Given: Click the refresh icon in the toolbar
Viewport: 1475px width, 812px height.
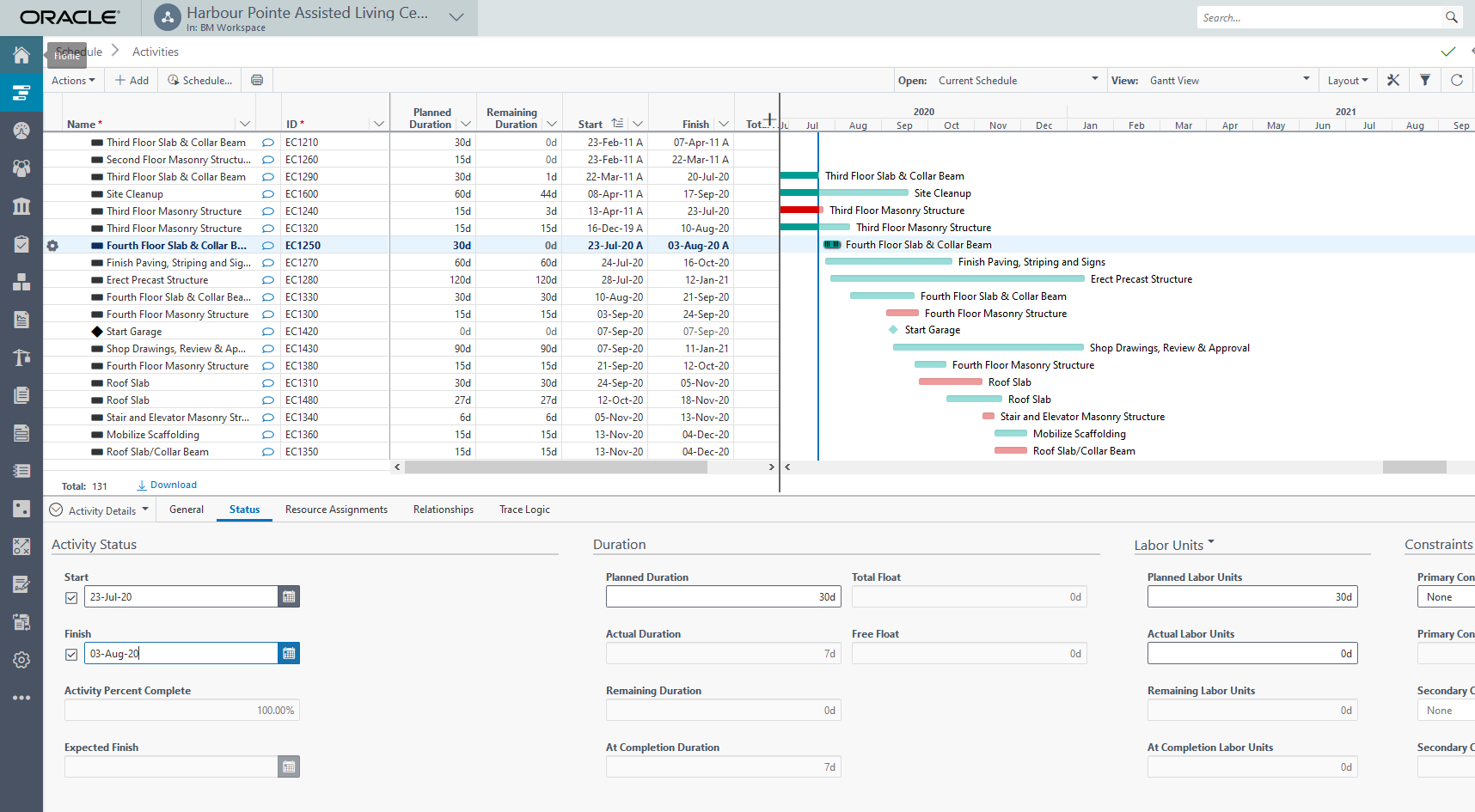Looking at the screenshot, I should coord(1457,80).
